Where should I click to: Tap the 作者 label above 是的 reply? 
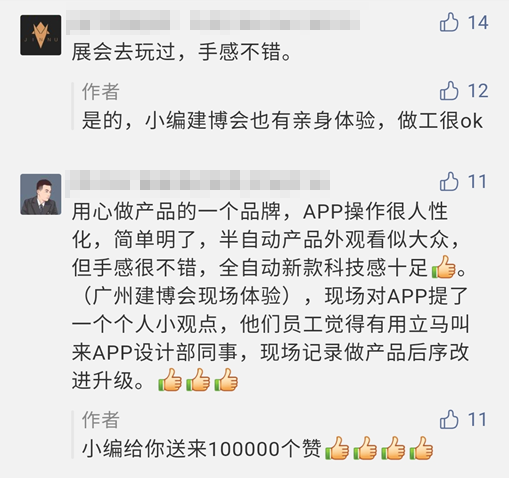pos(101,92)
